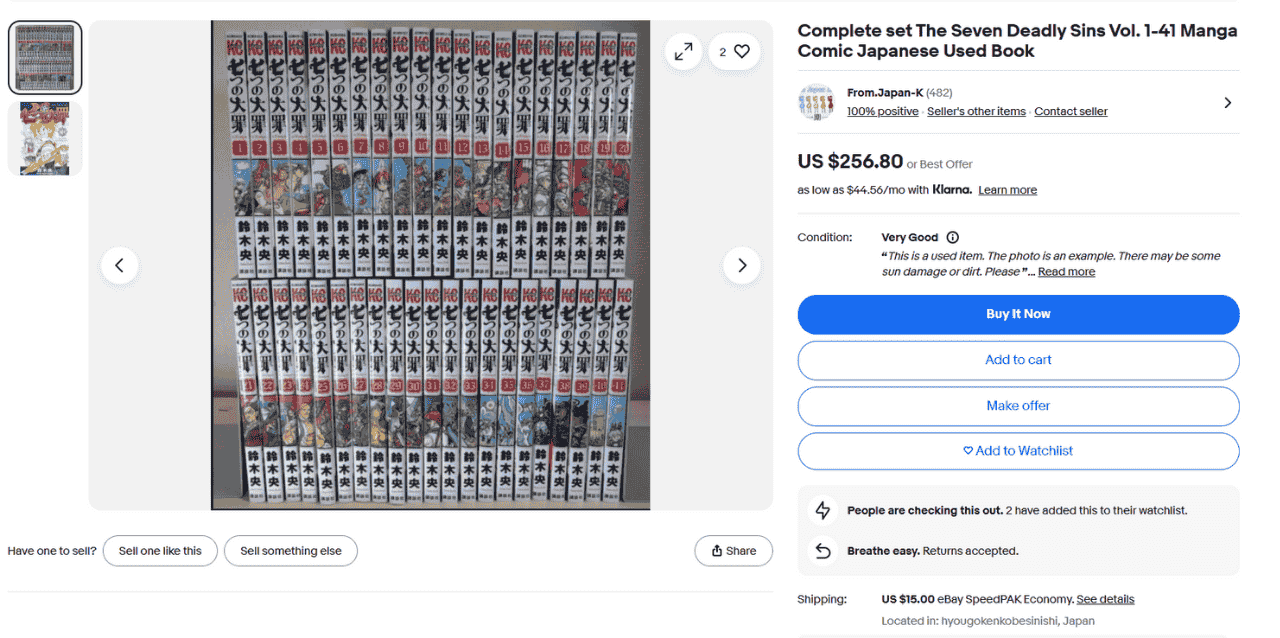Click the From.Japan-K seller avatar
Screen dimensions: 1280x638
point(816,102)
